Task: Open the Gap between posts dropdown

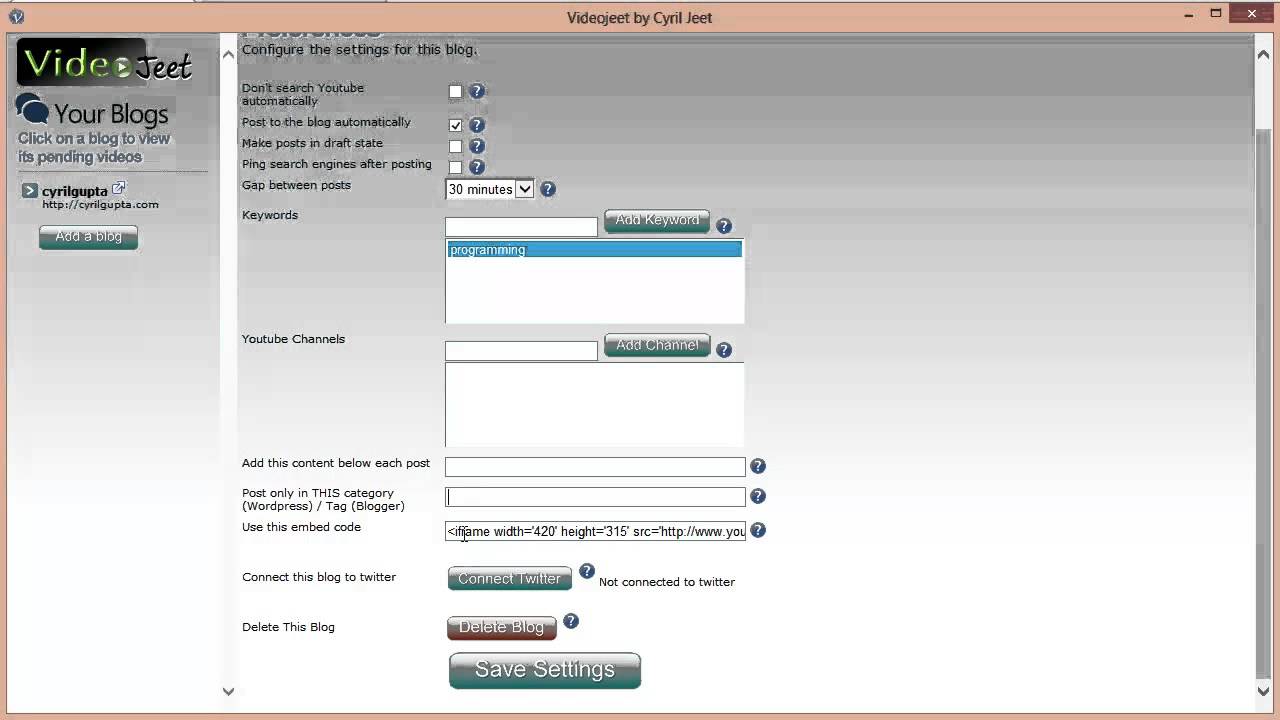Action: click(490, 189)
